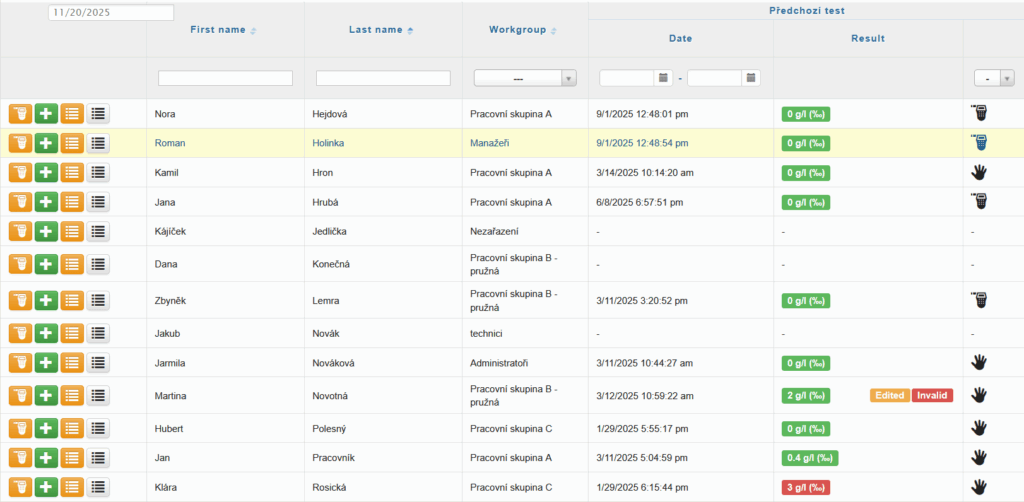Open the calendar picker for start date filter

click(663, 78)
